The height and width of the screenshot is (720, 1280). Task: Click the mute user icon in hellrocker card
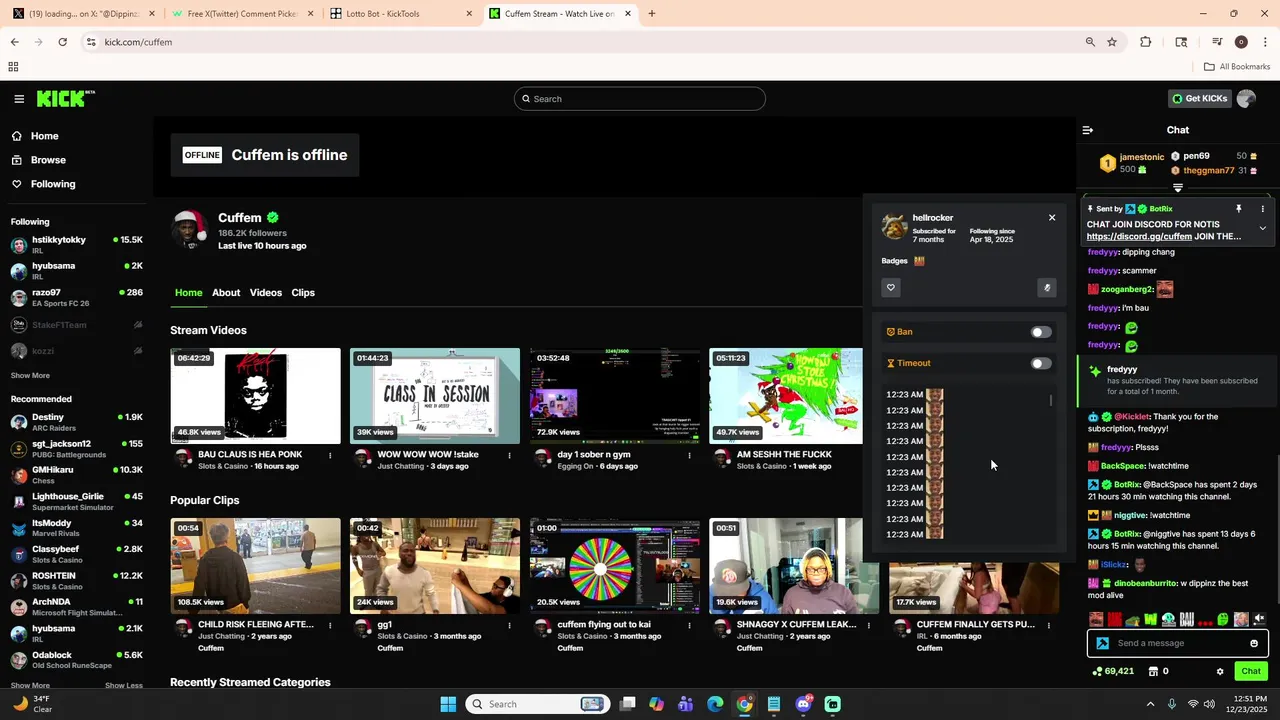[x=1047, y=288]
